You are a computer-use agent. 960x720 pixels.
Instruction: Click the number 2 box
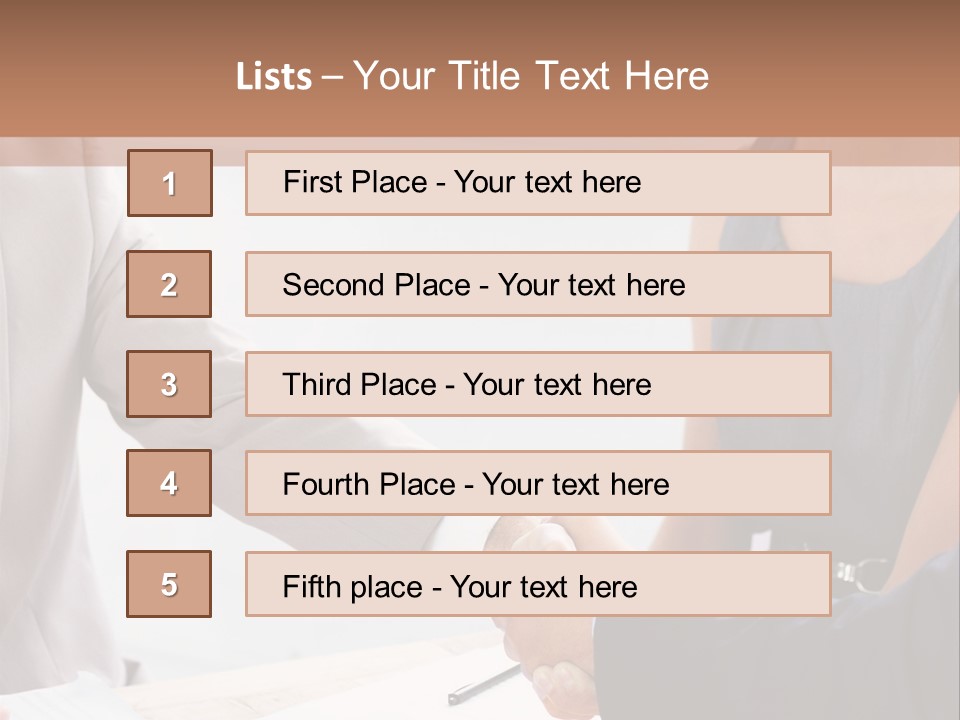[x=169, y=284]
